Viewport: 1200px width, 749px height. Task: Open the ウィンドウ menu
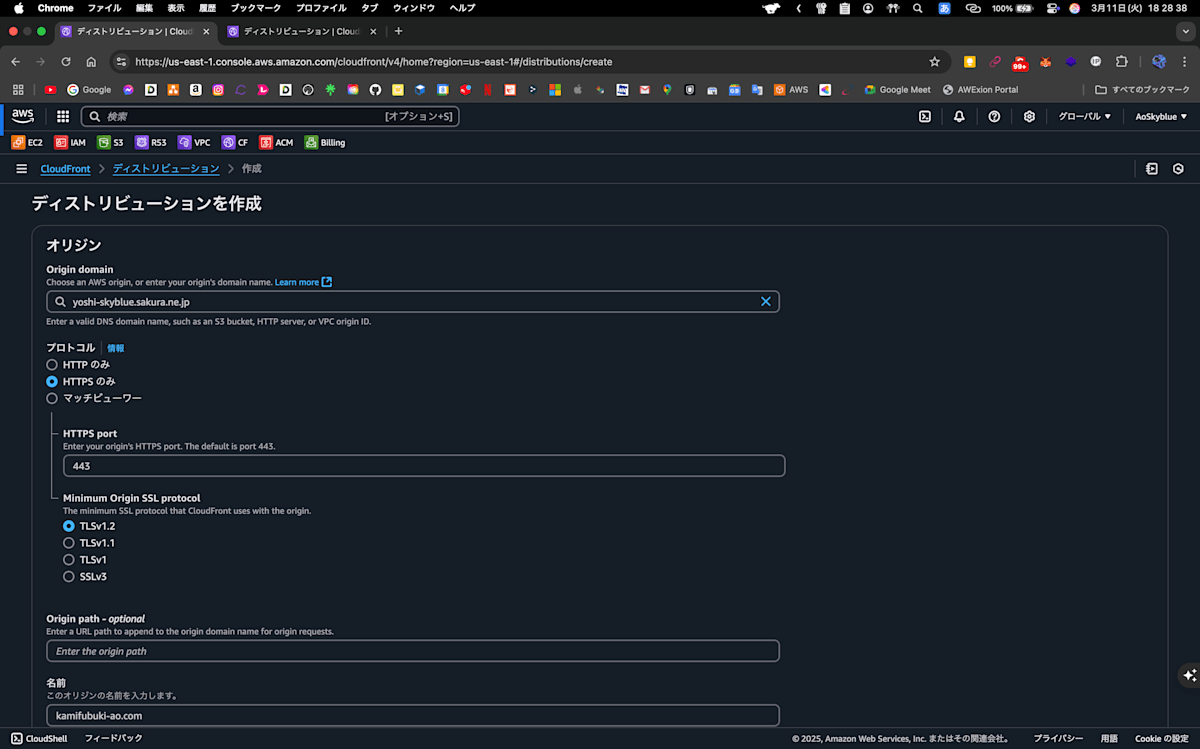(414, 8)
